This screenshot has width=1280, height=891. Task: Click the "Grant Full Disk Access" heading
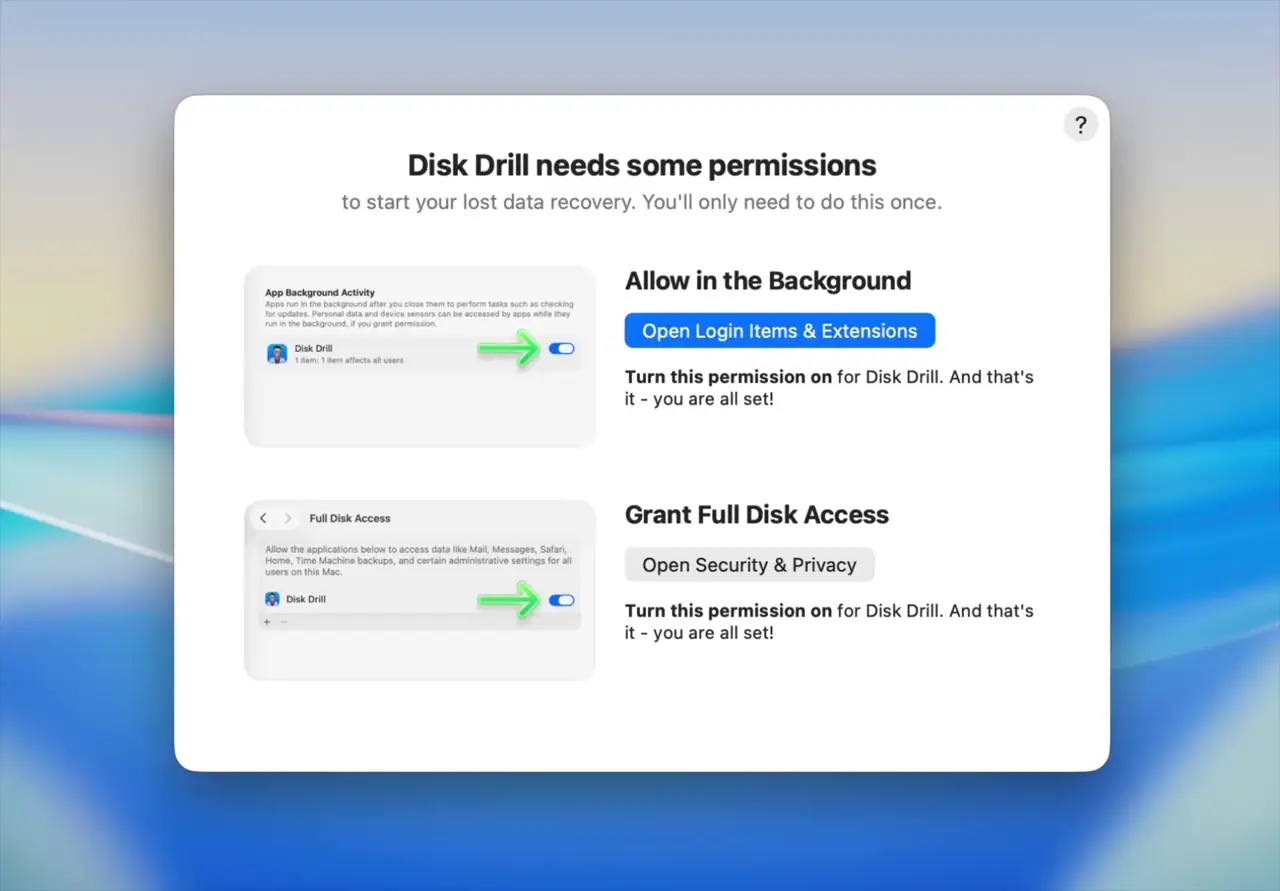pos(757,514)
